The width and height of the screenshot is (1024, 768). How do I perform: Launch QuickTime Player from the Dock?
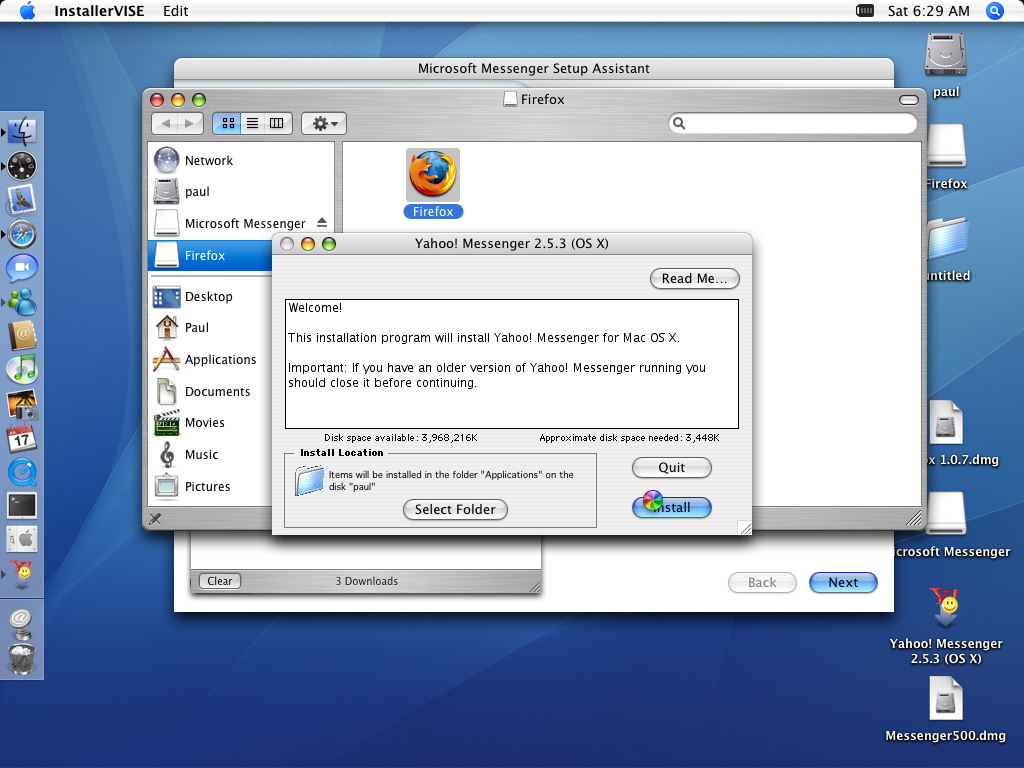[x=22, y=472]
